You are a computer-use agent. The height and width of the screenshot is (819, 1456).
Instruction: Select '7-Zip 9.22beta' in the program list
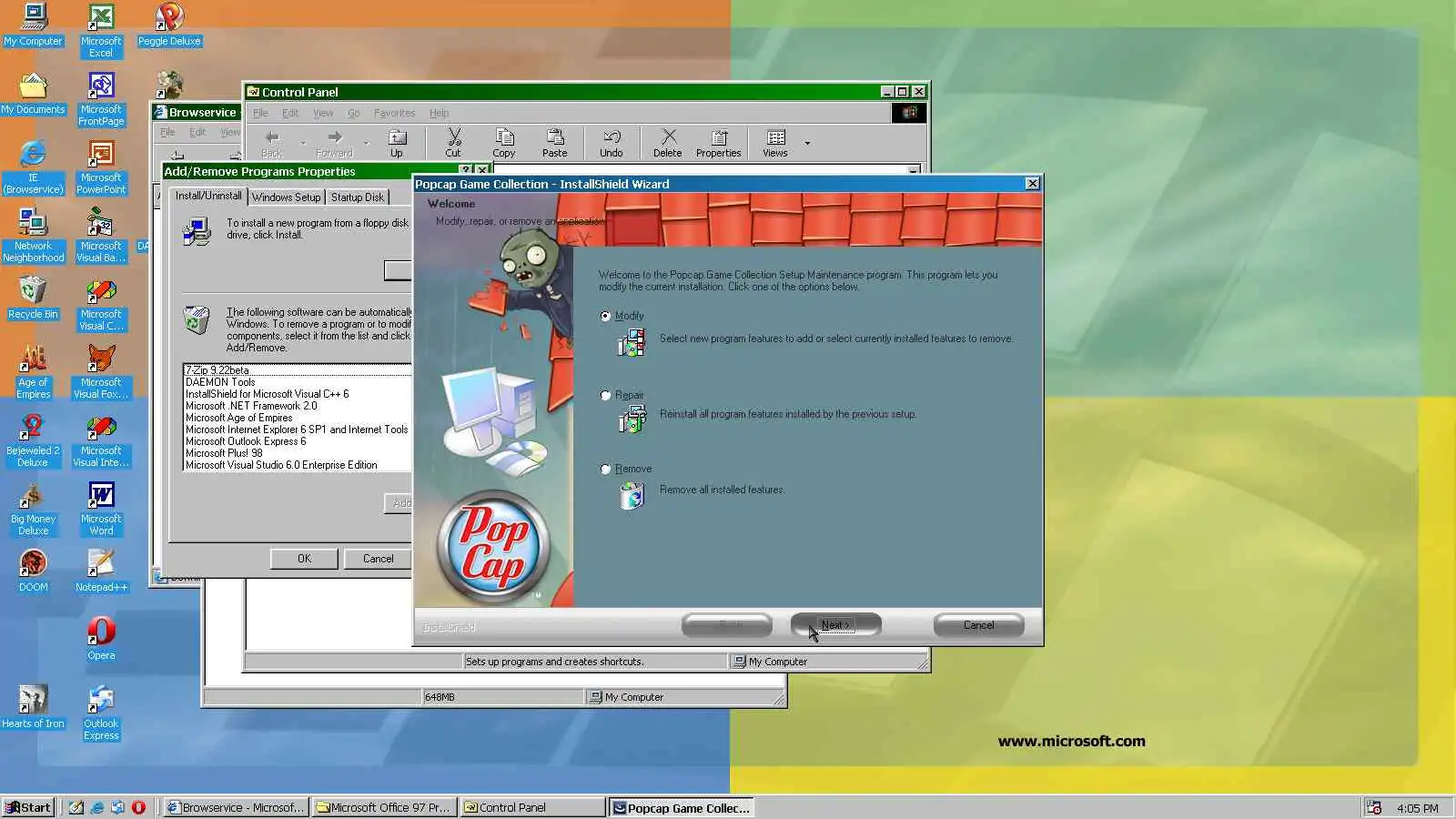tap(298, 370)
